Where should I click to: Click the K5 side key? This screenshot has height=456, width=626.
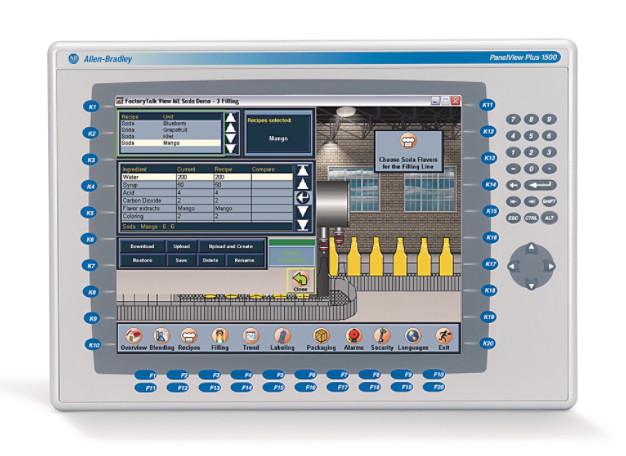91,212
